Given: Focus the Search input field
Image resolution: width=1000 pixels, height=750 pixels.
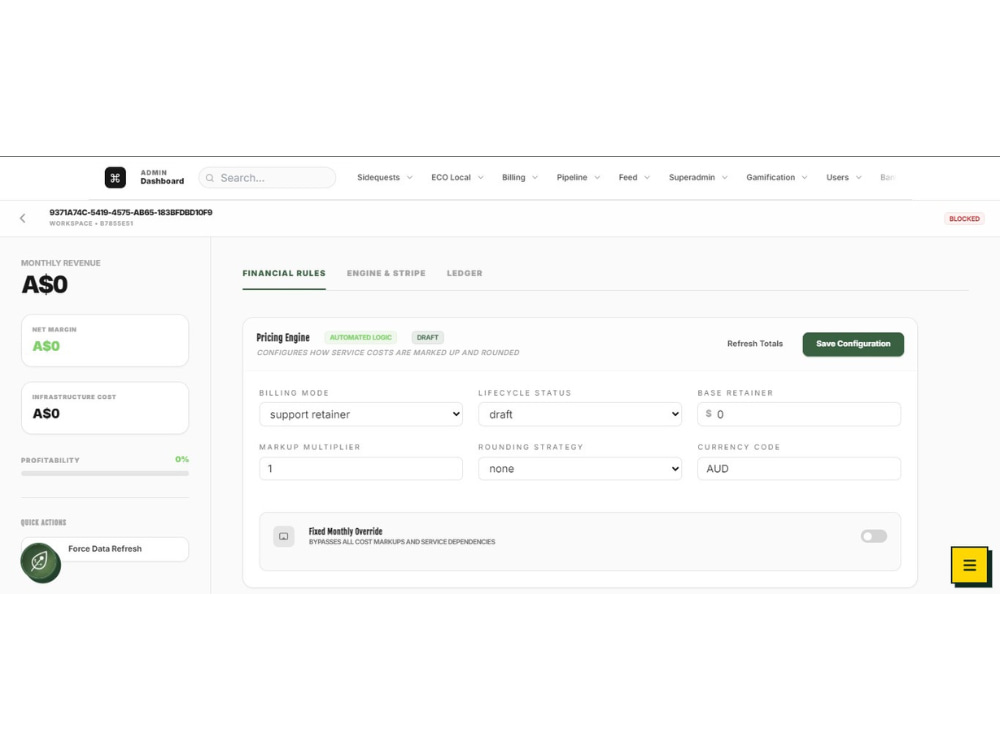Looking at the screenshot, I should pos(267,178).
